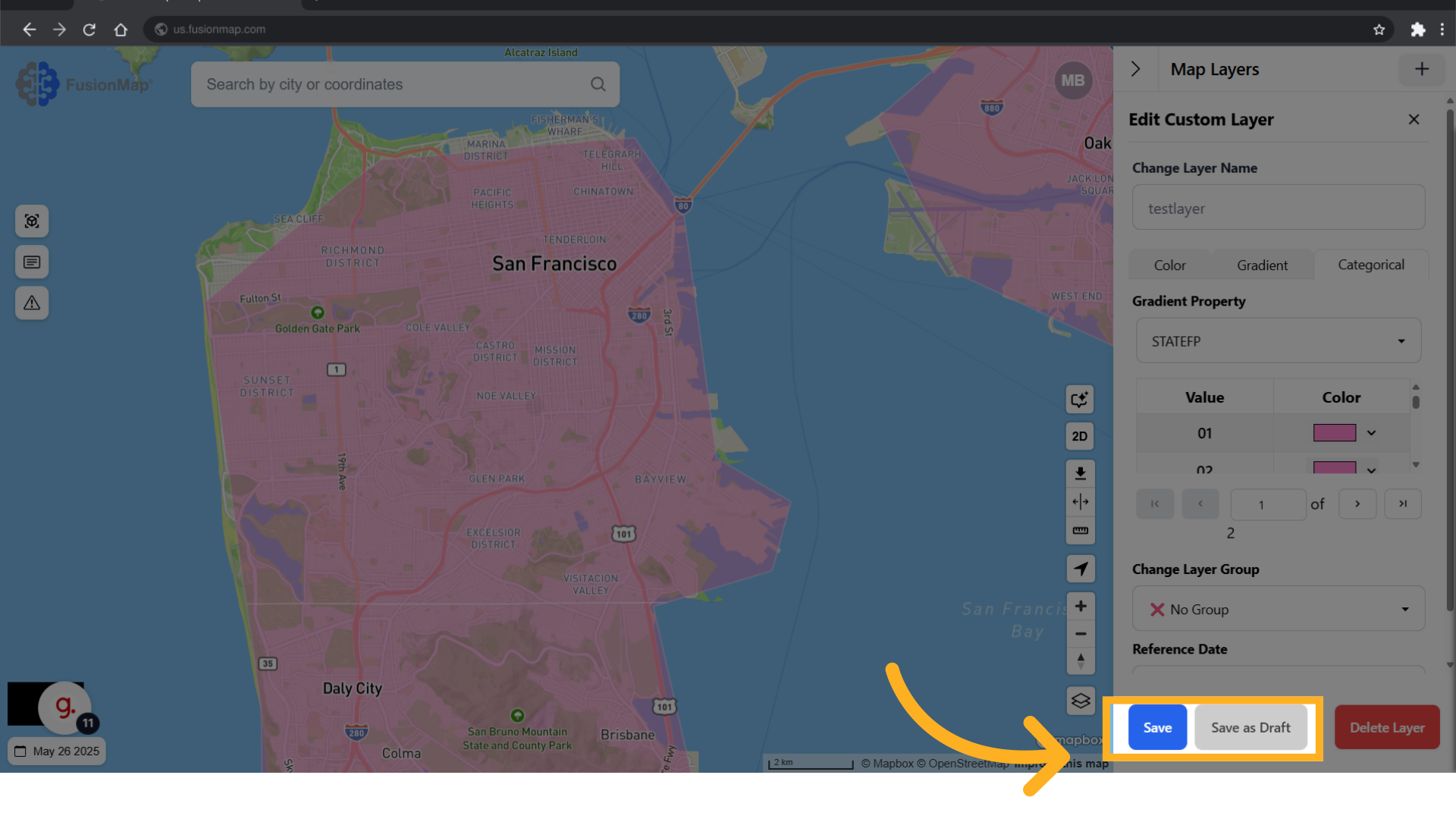The image size is (1456, 819).
Task: Open the warning alerts icon
Action: click(32, 303)
